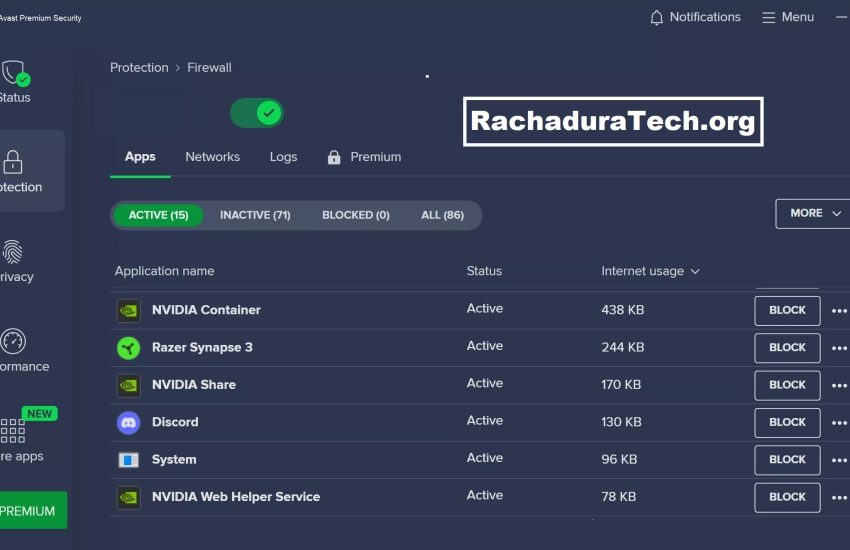850x550 pixels.
Task: Select the Razer Synapse 3 row name
Action: pyautogui.click(x=202, y=347)
